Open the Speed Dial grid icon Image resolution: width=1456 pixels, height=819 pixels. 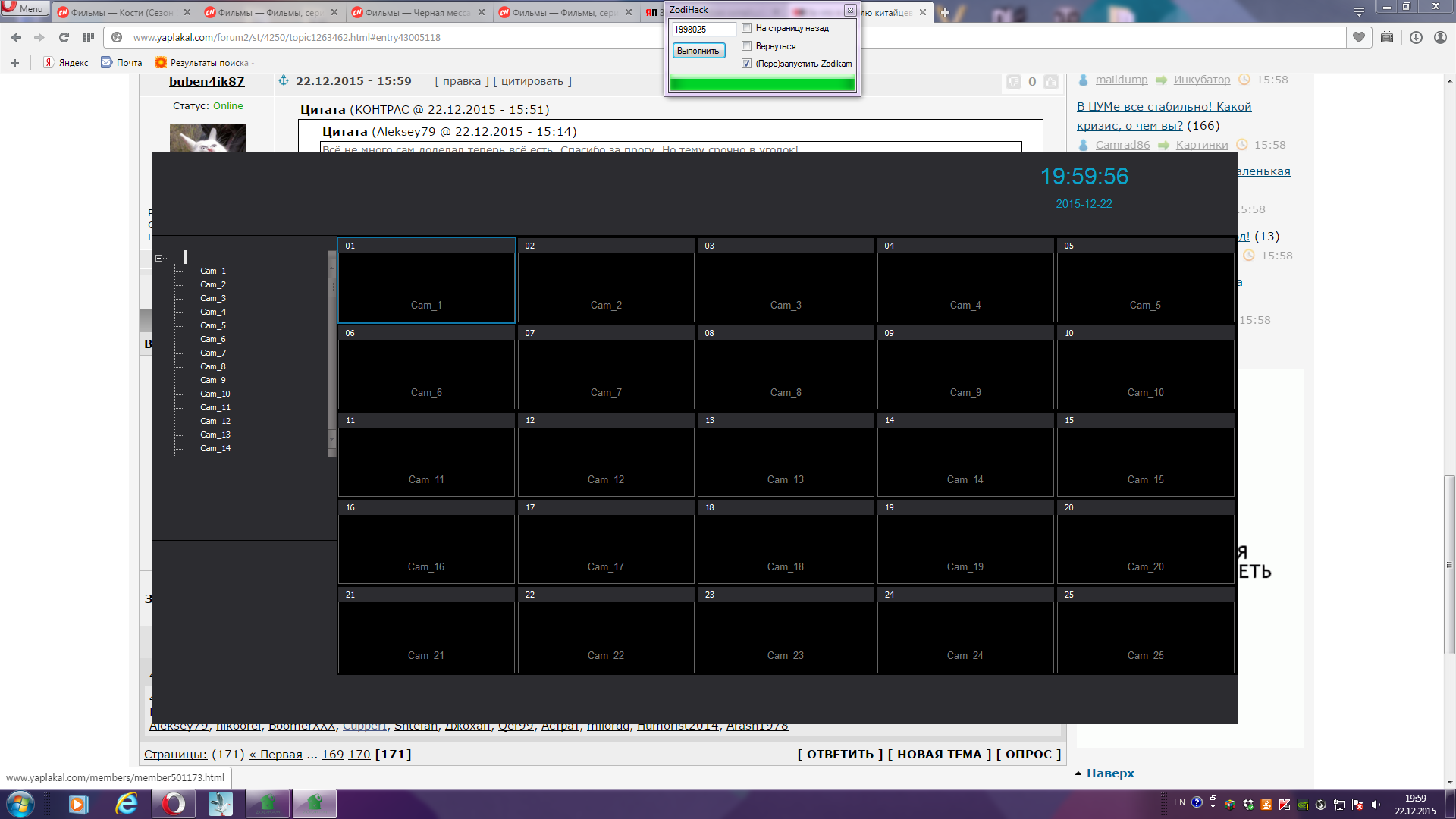click(x=89, y=37)
